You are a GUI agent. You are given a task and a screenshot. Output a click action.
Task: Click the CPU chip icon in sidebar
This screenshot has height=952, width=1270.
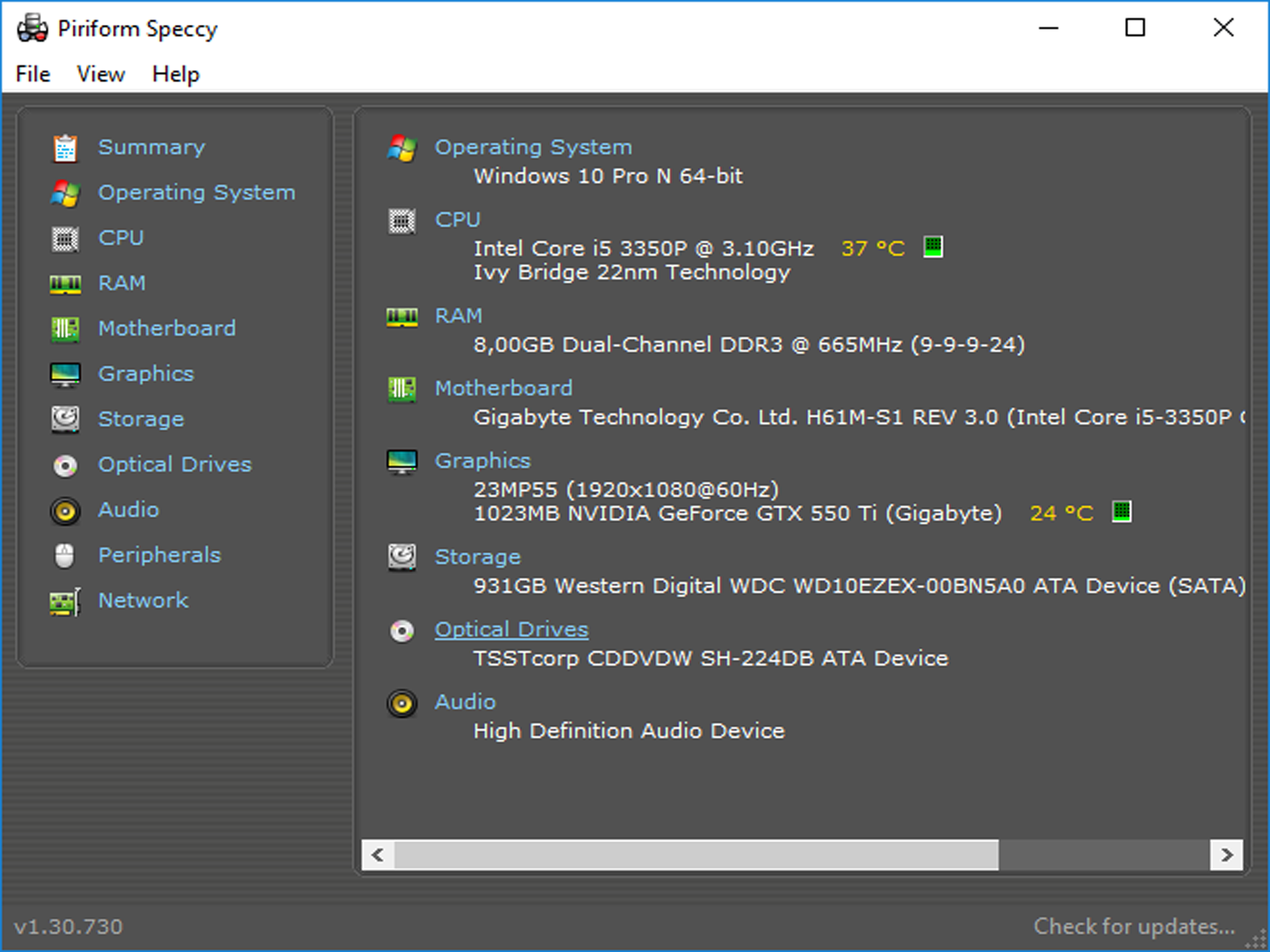(x=65, y=239)
